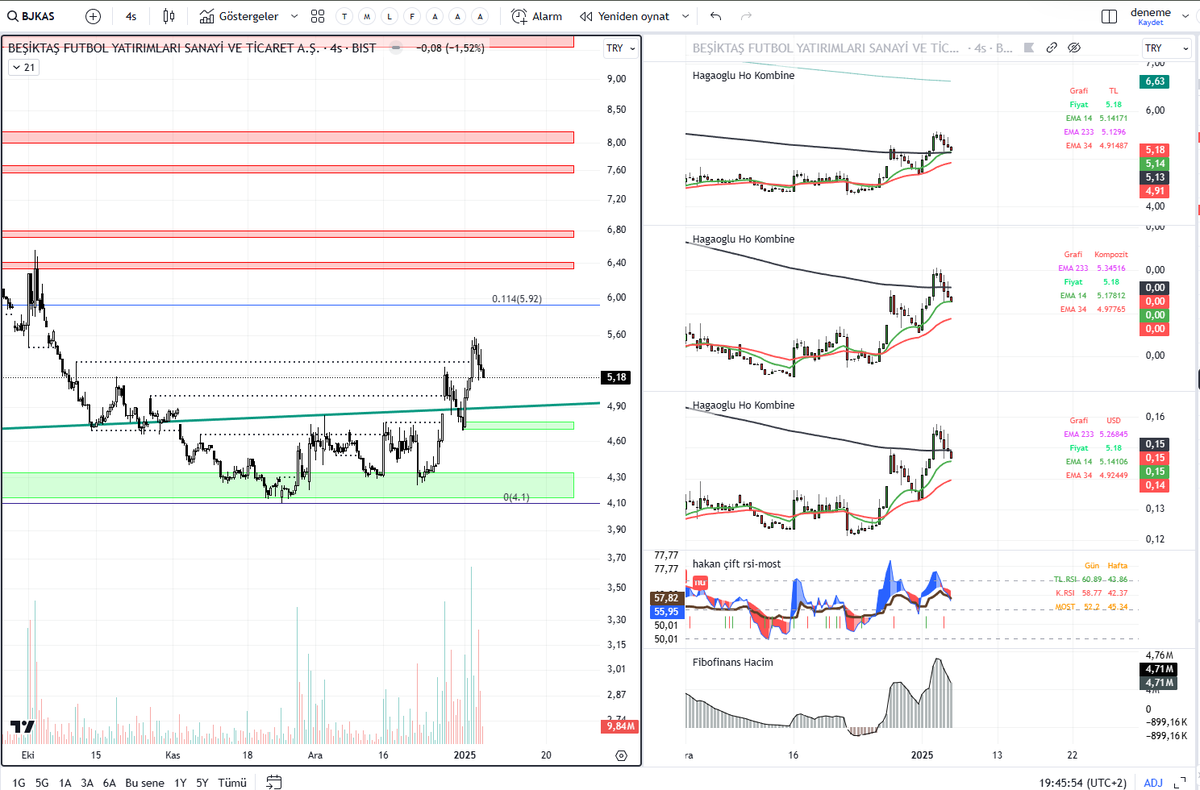Select the 6A time range

[x=109, y=783]
